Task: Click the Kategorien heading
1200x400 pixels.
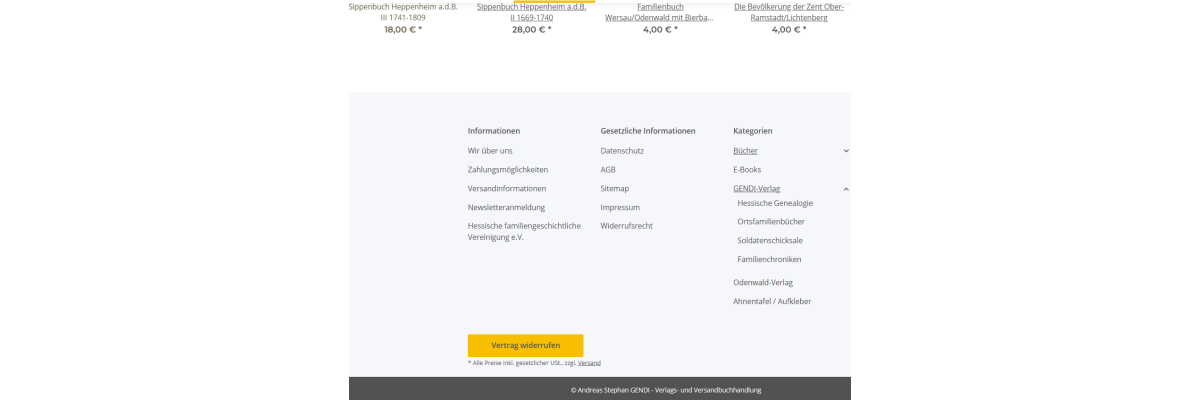Action: 753,131
